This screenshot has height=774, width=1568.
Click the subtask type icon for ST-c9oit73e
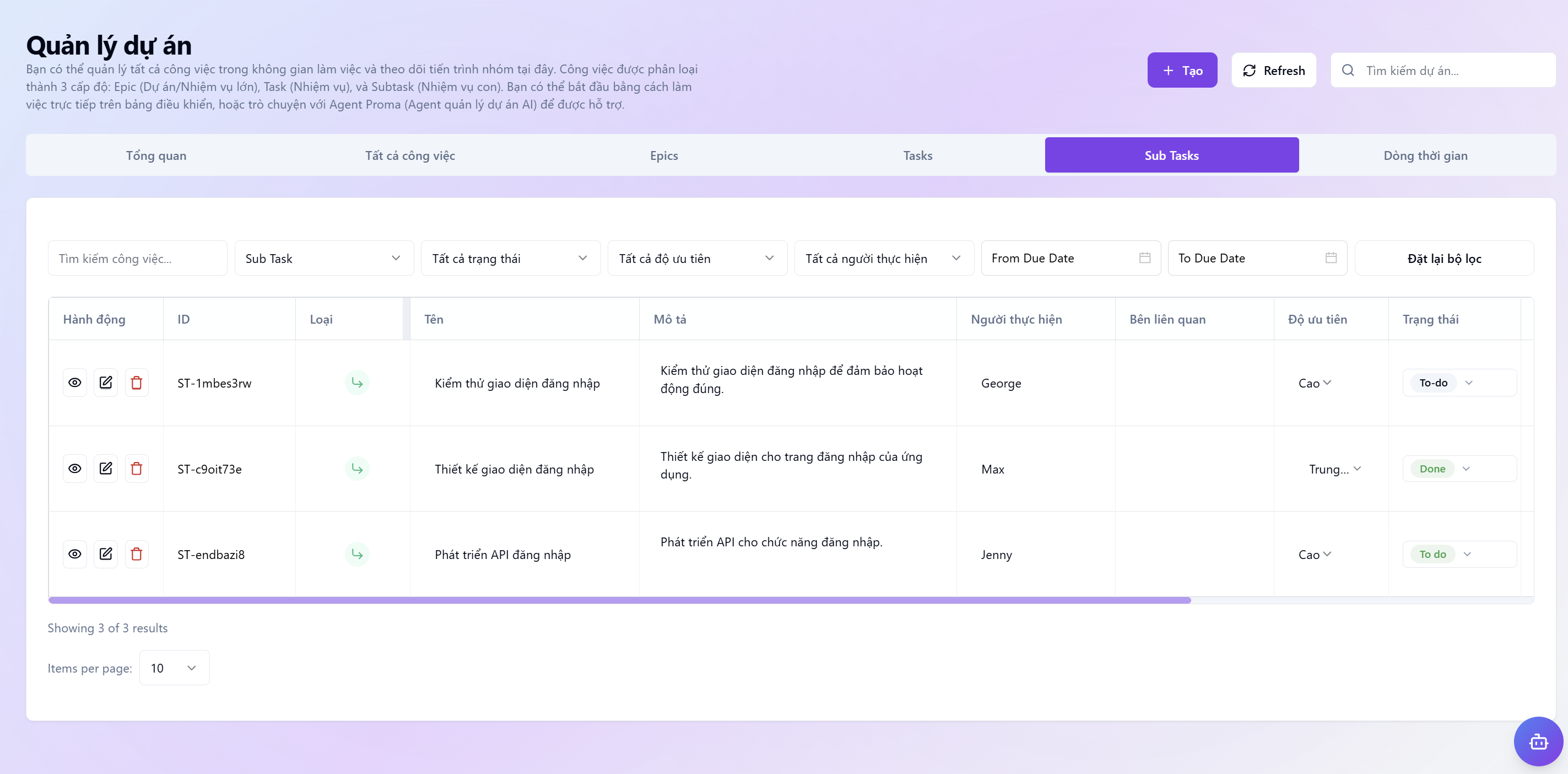(358, 468)
